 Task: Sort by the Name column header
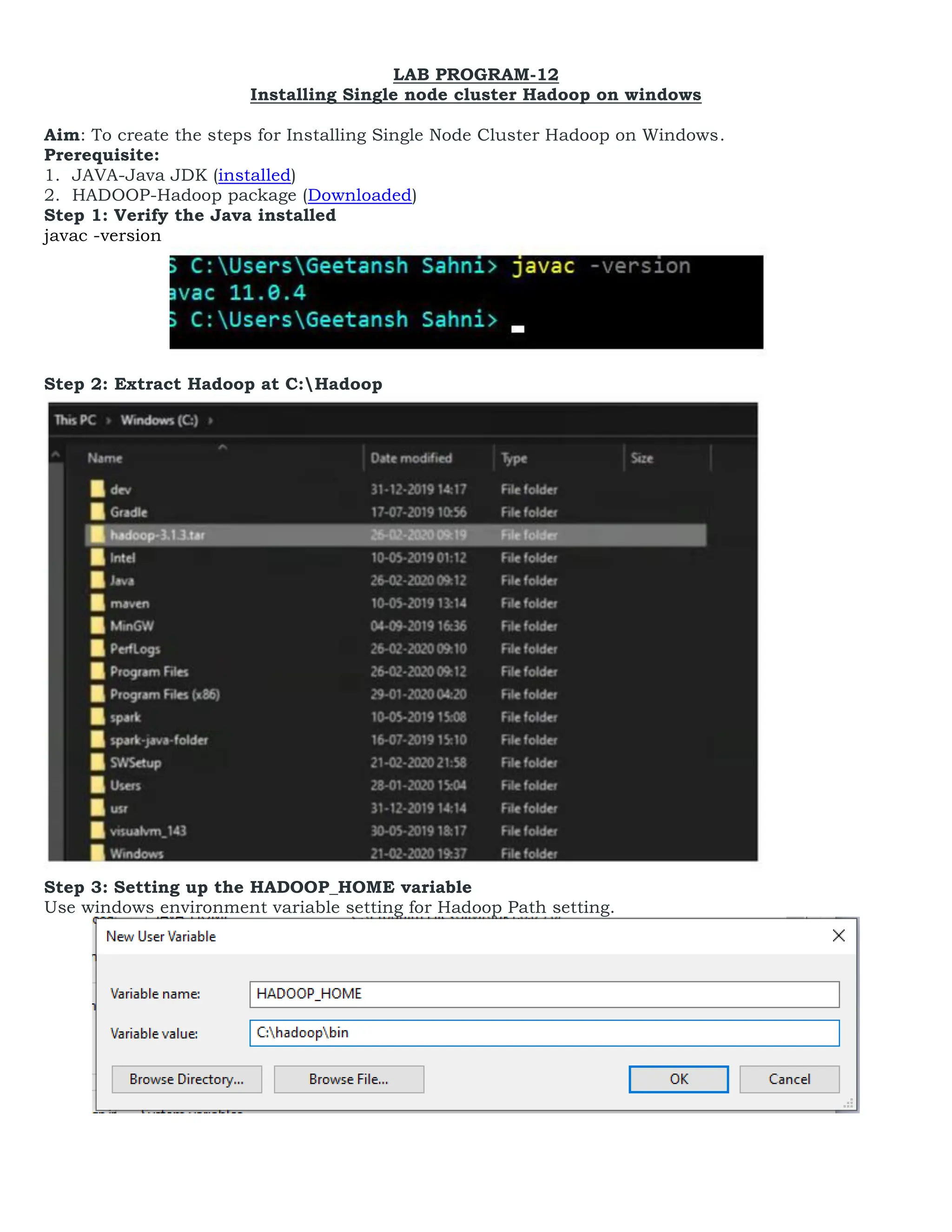tap(105, 458)
